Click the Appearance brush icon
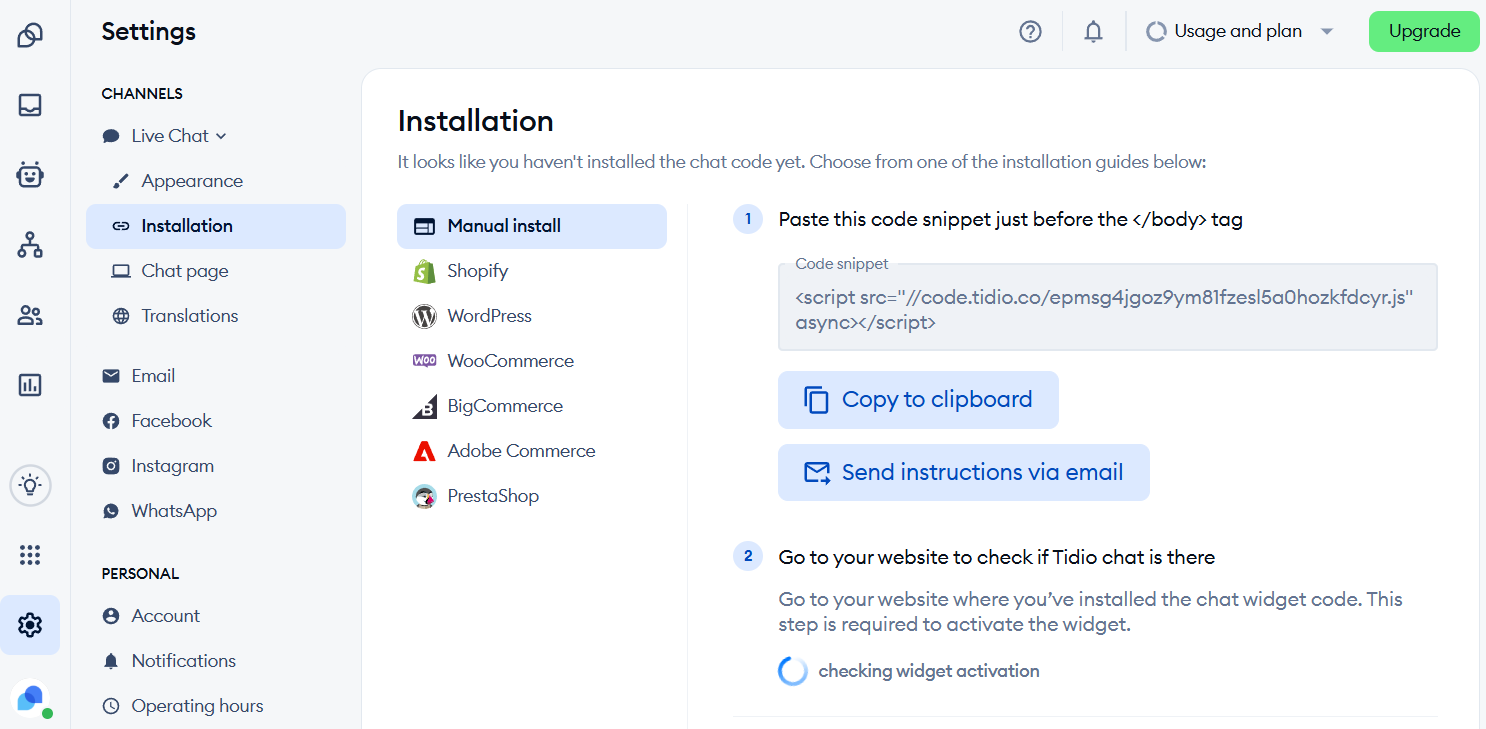The image size is (1486, 729). [x=121, y=181]
